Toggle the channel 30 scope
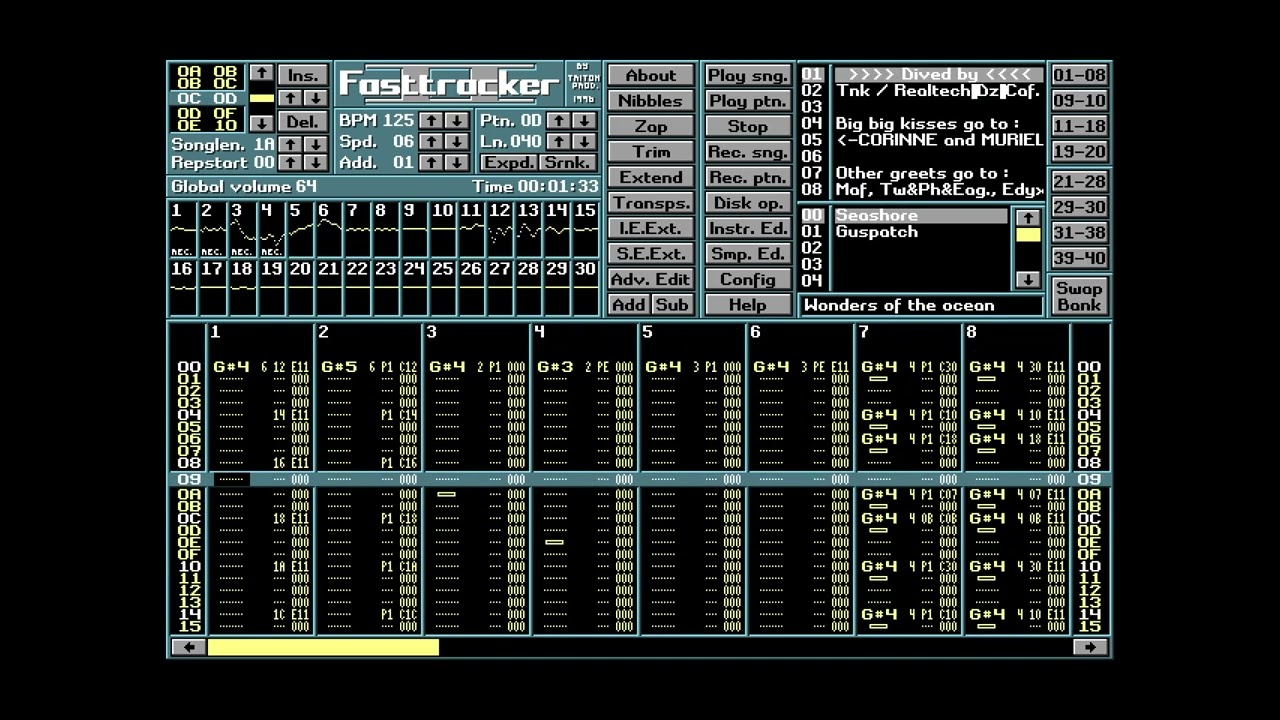Image resolution: width=1280 pixels, height=720 pixels. pyautogui.click(x=586, y=288)
